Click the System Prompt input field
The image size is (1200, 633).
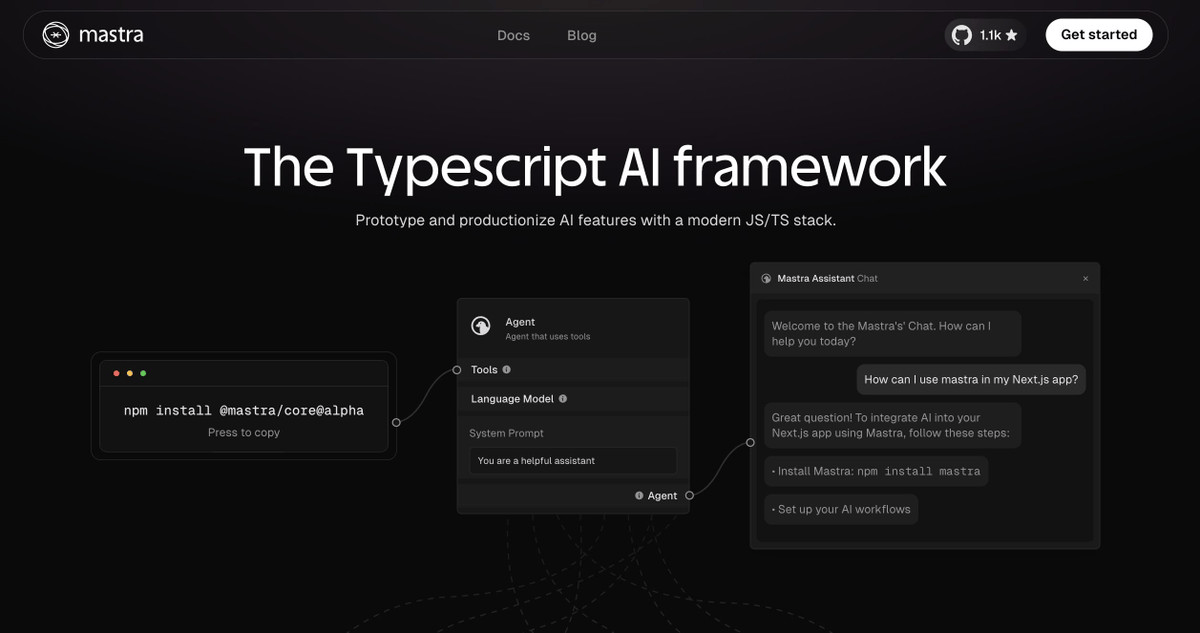pos(573,461)
